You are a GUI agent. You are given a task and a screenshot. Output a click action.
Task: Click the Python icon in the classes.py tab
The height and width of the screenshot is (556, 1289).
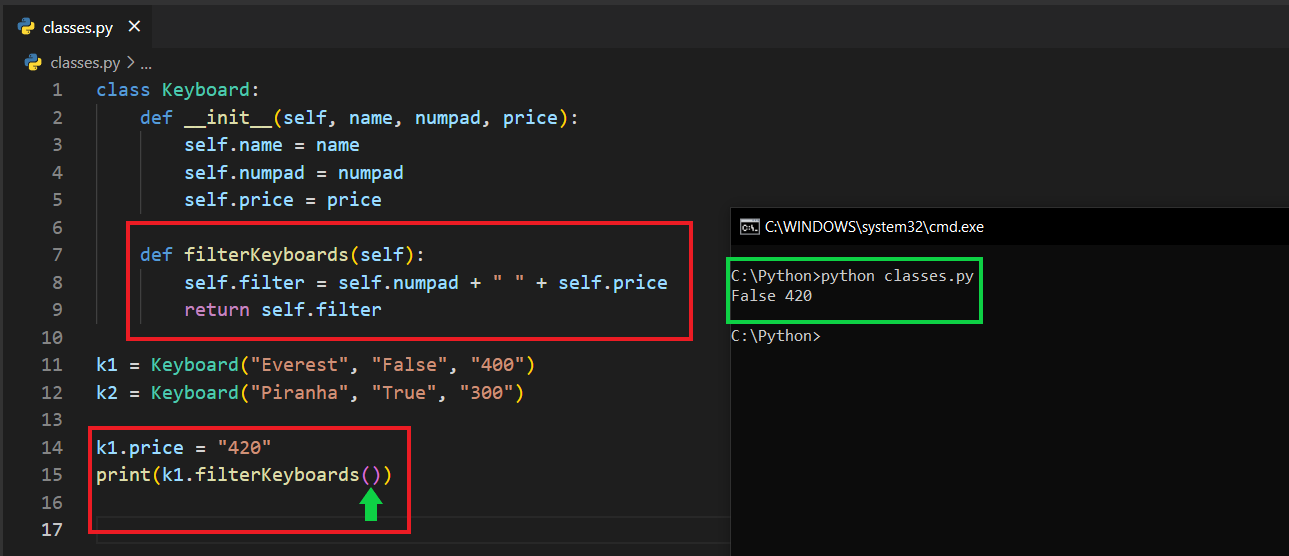coord(27,27)
